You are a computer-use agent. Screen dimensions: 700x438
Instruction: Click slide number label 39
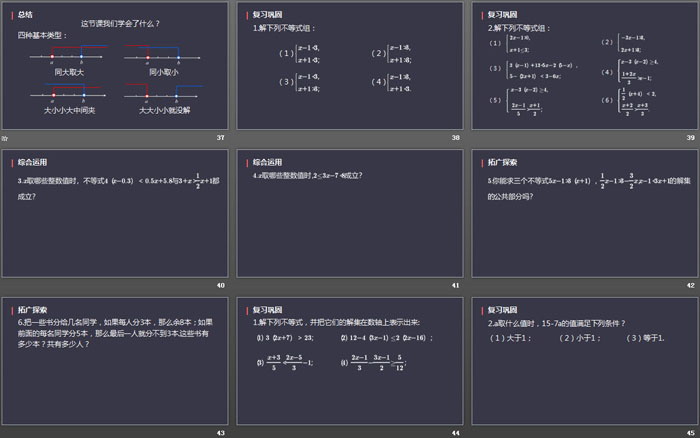(690, 138)
